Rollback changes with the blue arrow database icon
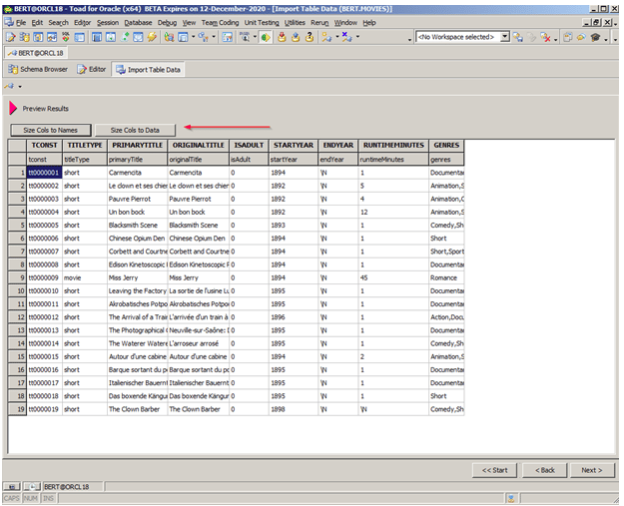Viewport: 624px width, 506px height. 295,37
